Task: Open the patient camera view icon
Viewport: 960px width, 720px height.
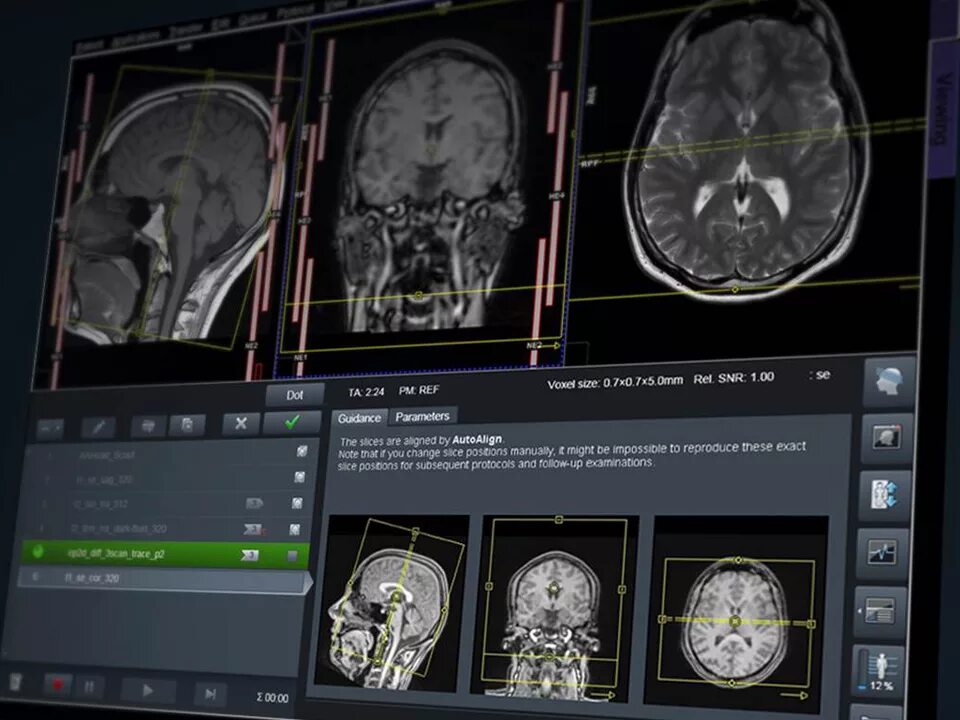Action: click(x=886, y=437)
